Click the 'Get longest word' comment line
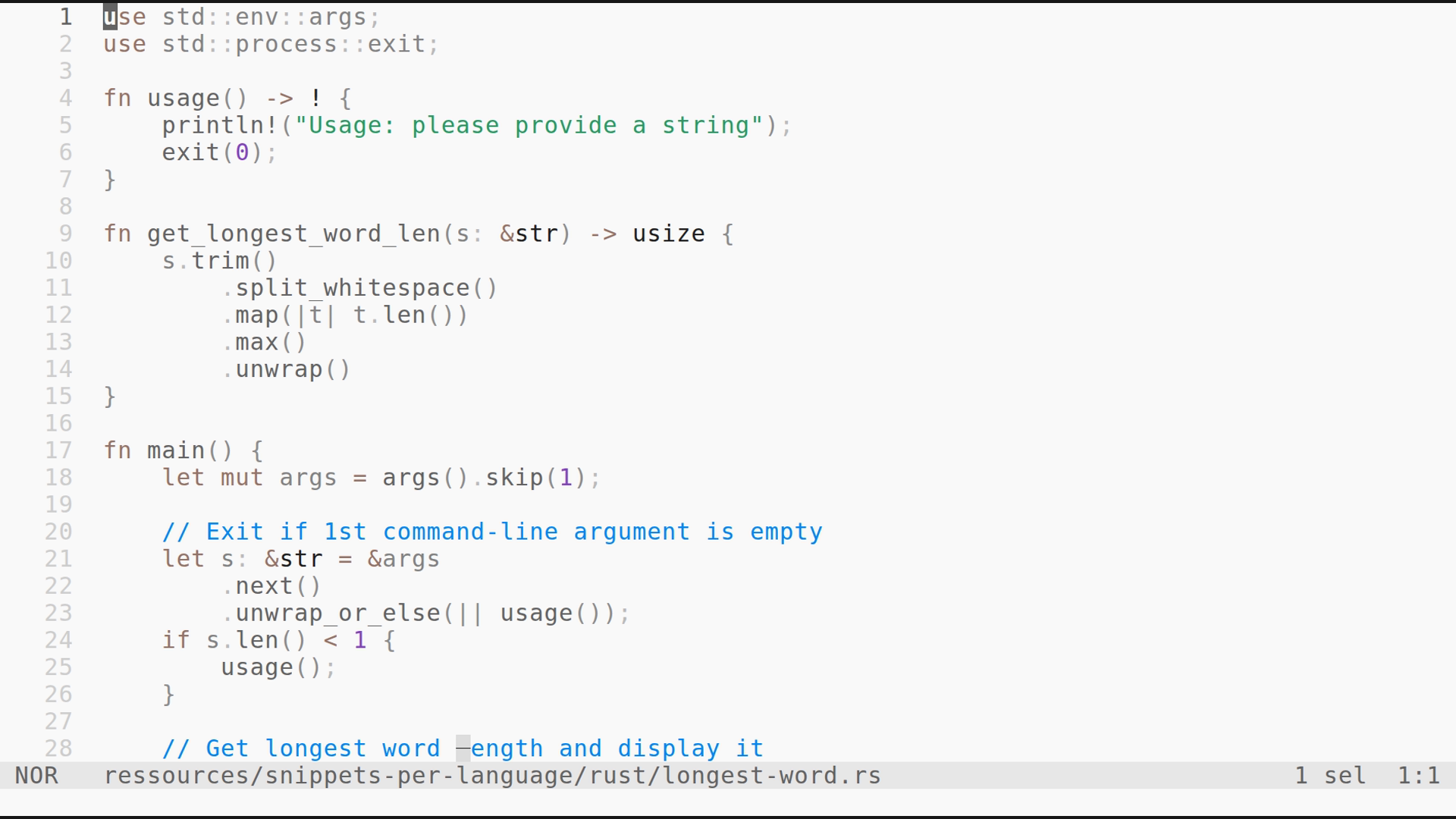1456x819 pixels. pos(463,748)
